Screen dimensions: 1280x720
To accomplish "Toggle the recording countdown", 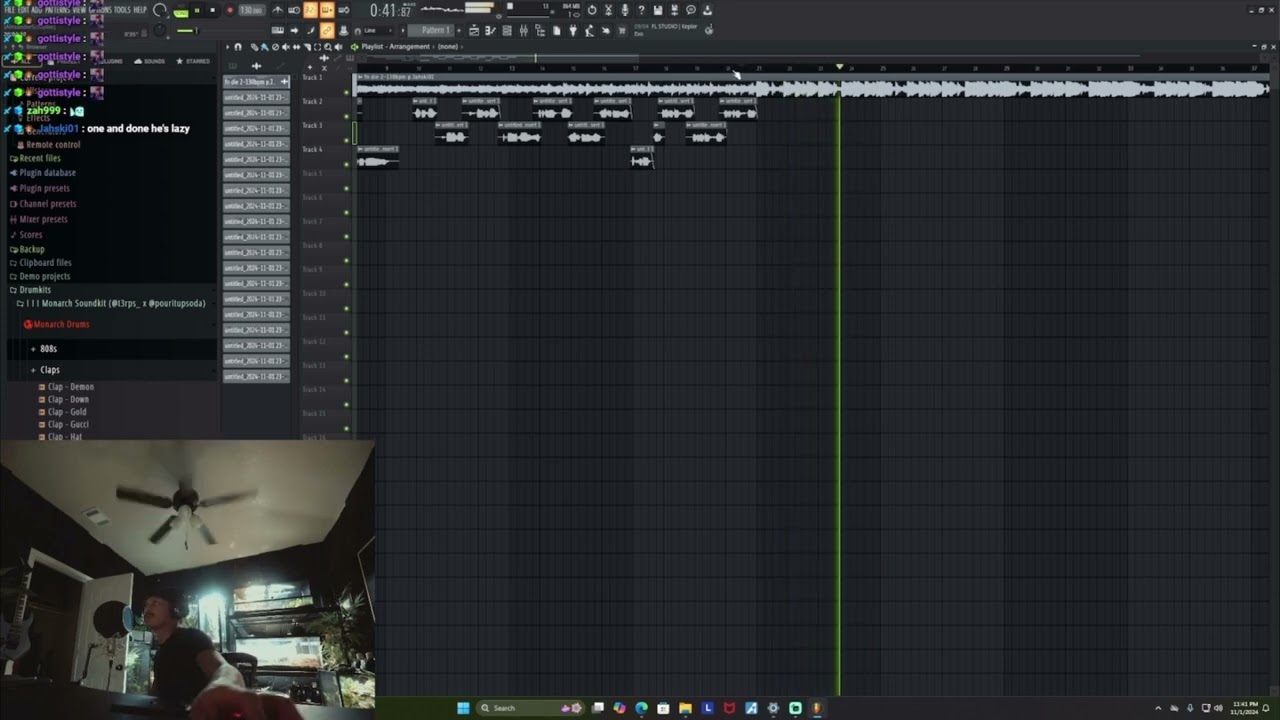I will click(x=311, y=10).
